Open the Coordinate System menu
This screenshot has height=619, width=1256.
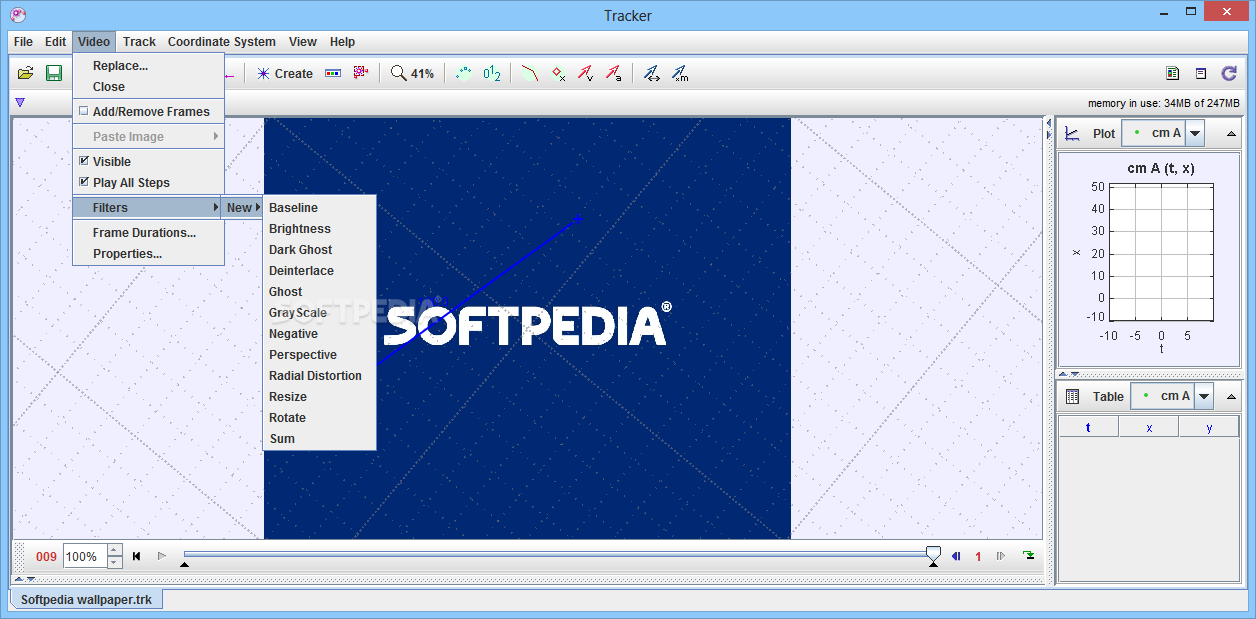click(x=222, y=42)
